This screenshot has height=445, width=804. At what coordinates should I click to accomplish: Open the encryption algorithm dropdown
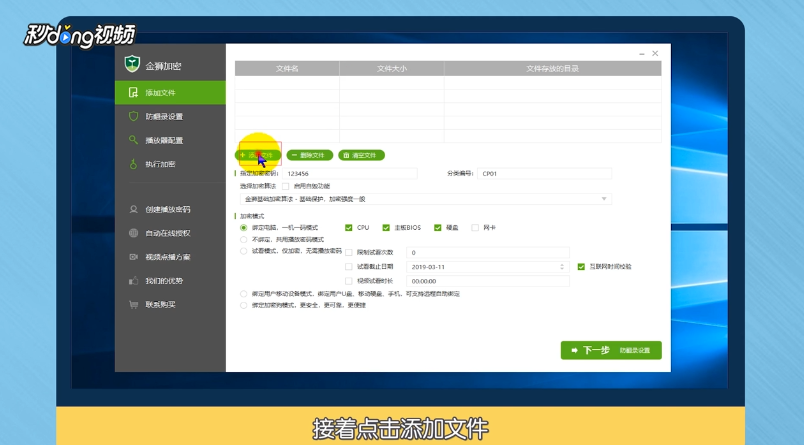[426, 199]
